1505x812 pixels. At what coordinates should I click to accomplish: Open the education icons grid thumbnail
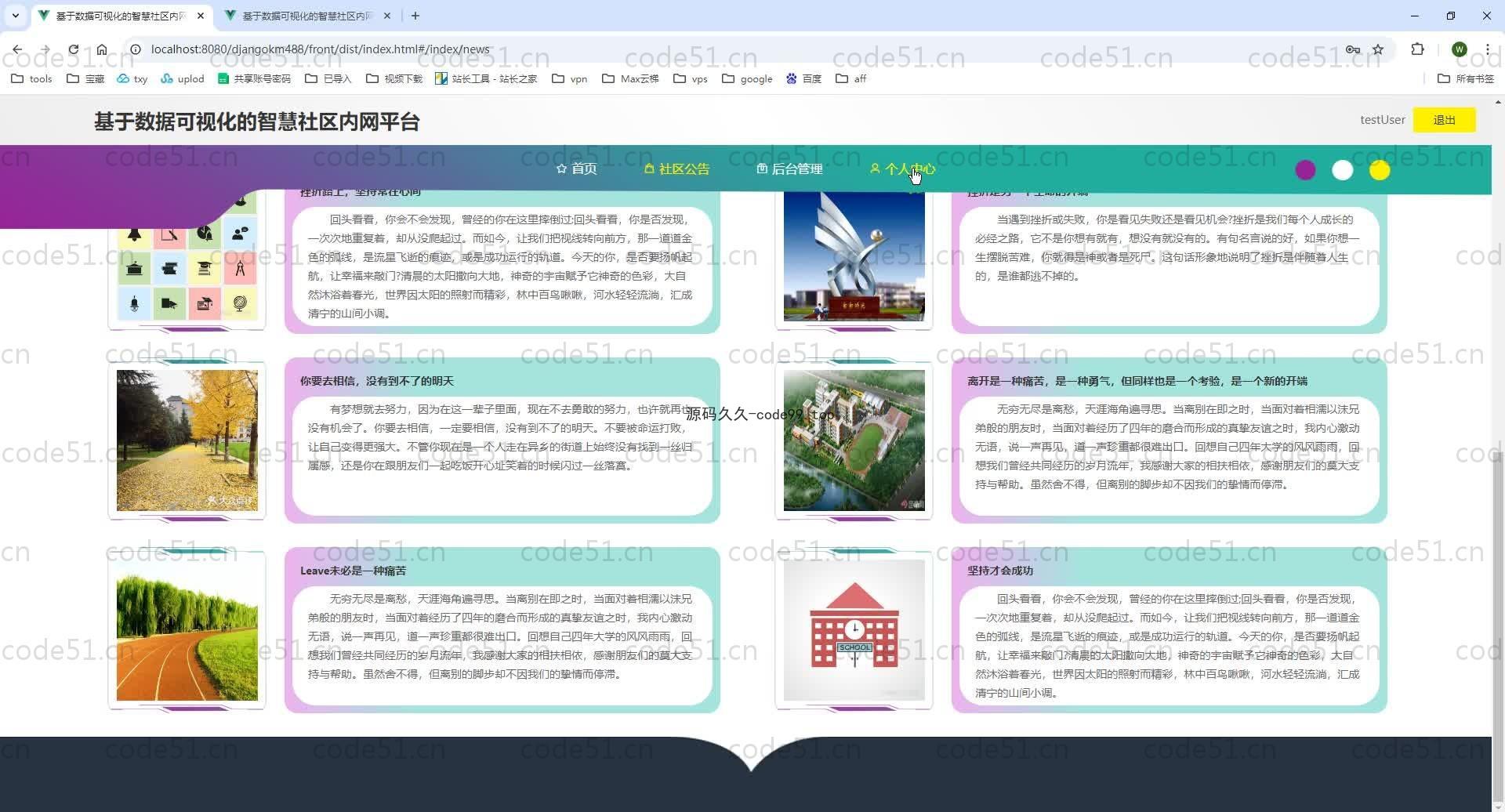(x=187, y=259)
